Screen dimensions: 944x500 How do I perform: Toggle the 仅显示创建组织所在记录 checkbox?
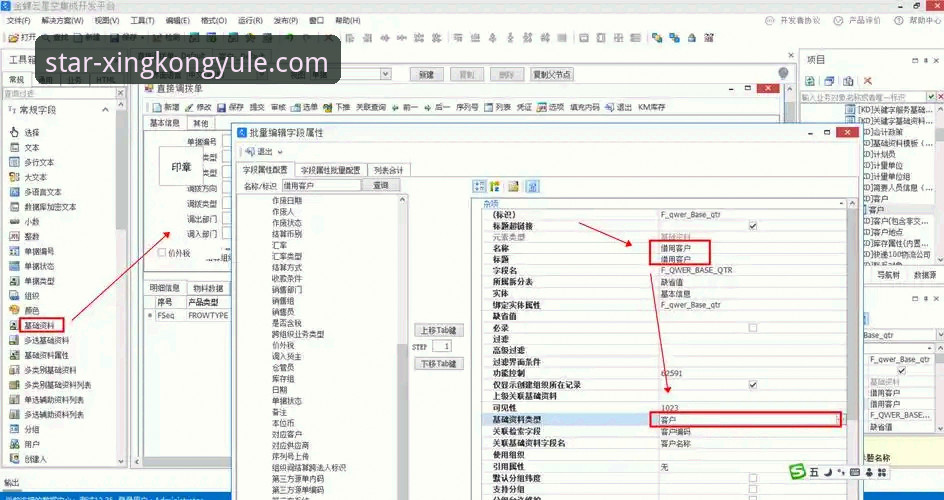(x=753, y=384)
